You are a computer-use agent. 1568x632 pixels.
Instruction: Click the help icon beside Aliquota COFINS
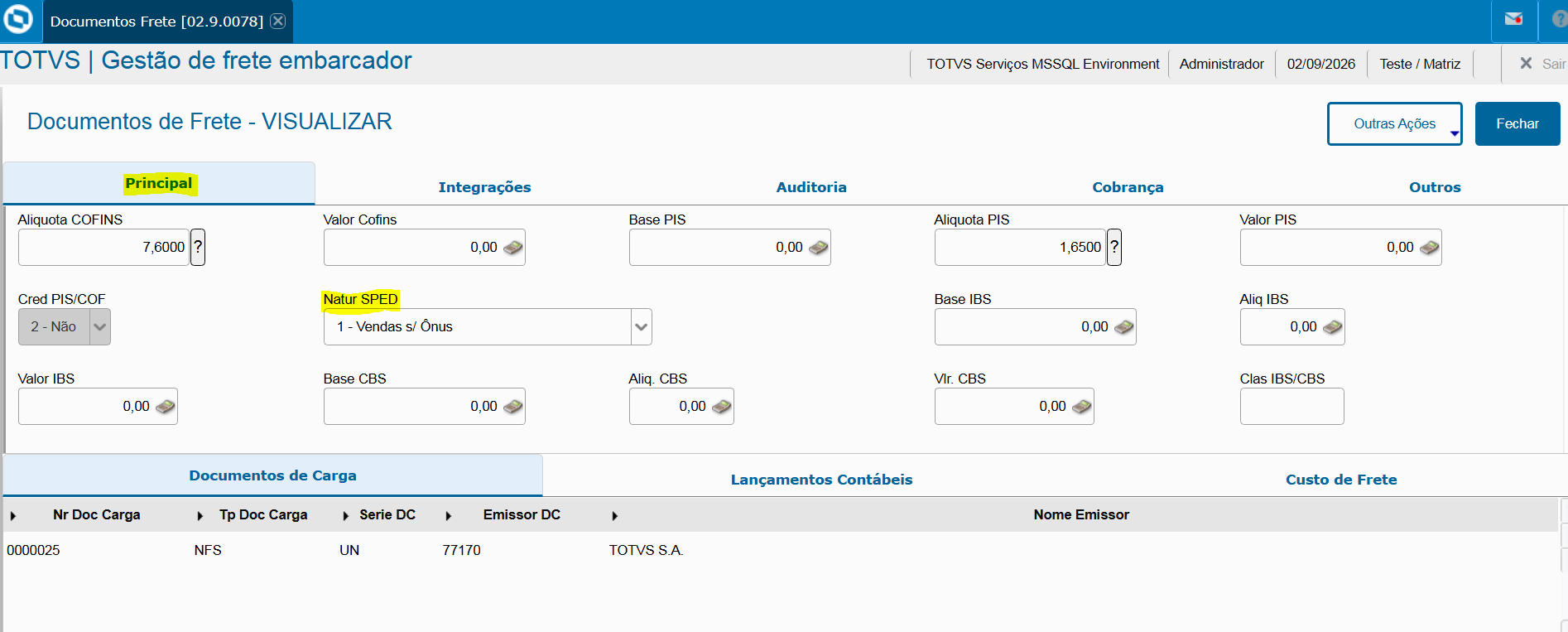pos(198,247)
